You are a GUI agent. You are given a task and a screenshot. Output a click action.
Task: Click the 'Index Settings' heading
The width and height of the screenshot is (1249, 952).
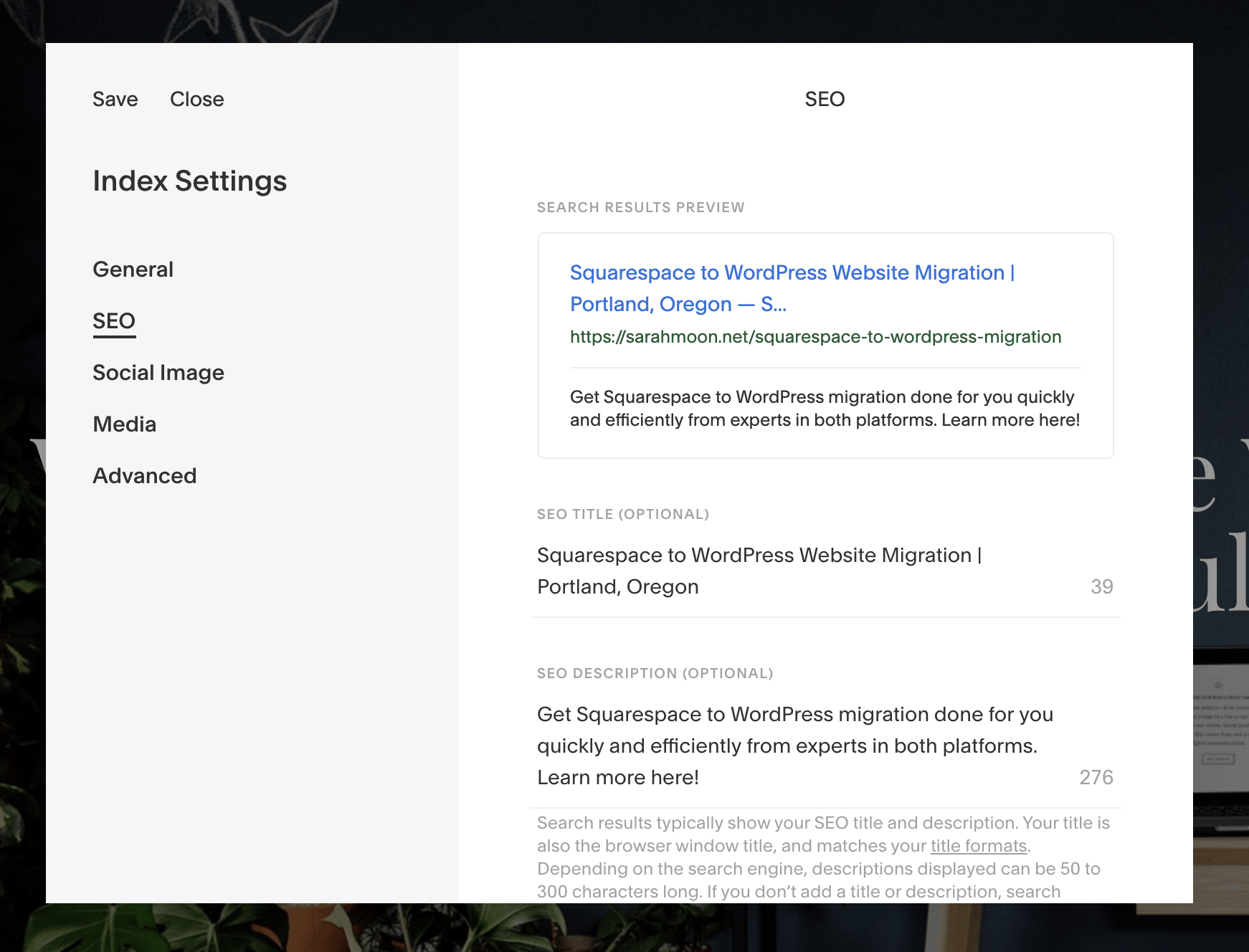pos(190,181)
